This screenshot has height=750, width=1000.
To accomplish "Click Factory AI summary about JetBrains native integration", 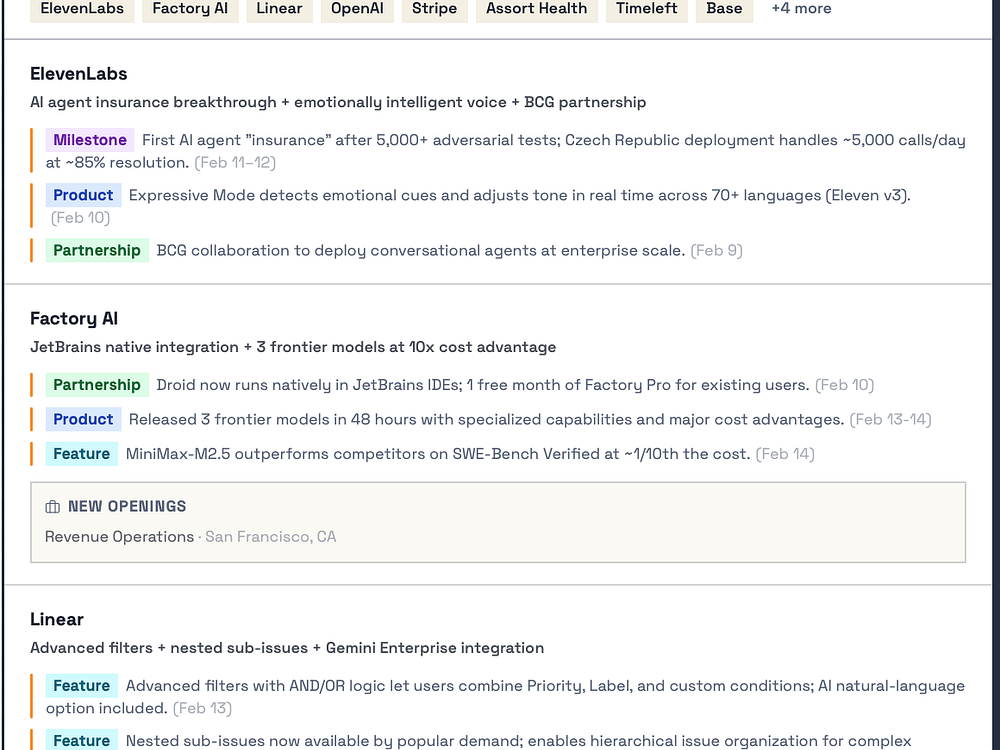I will (293, 348).
